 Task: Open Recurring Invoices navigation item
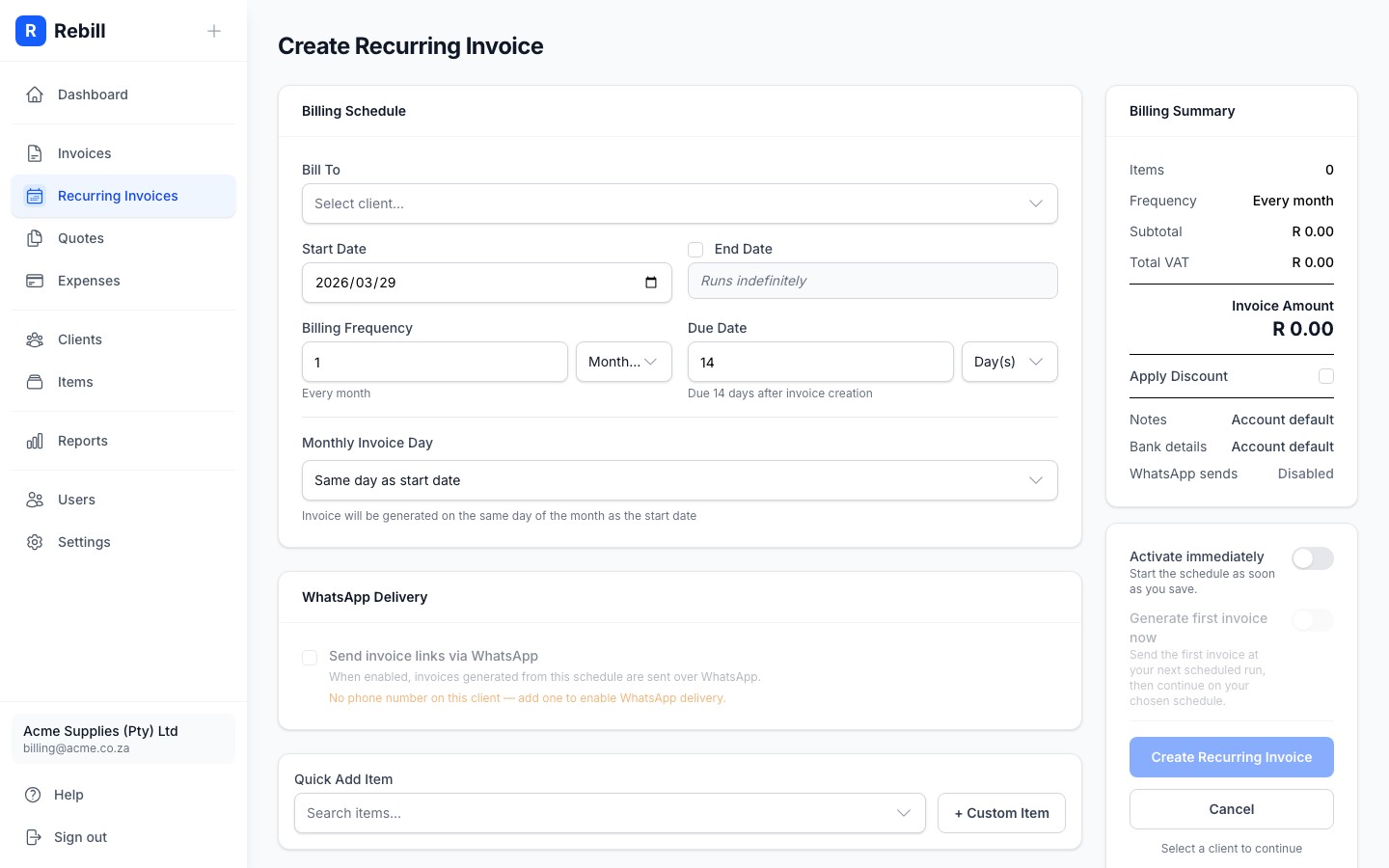point(118,196)
